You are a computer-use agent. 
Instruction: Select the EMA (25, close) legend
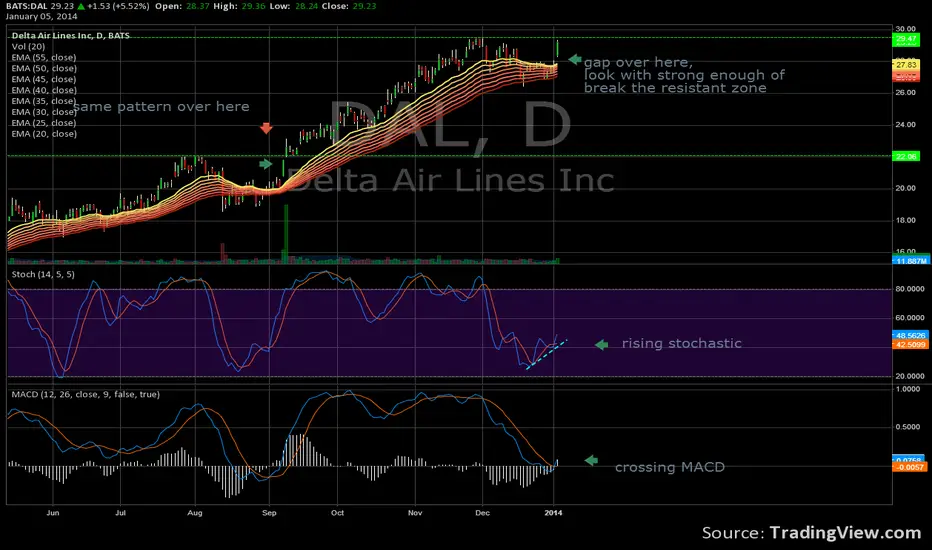pyautogui.click(x=44, y=123)
